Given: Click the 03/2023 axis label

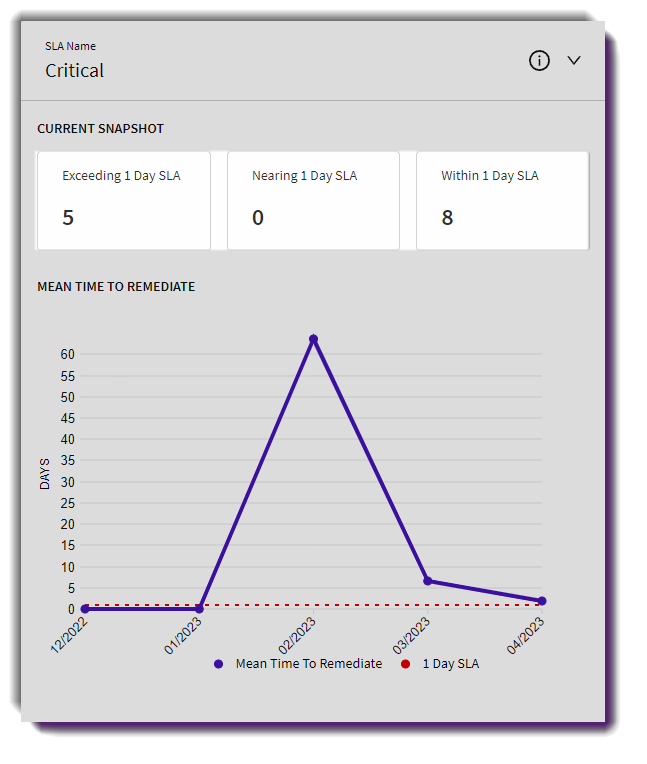Looking at the screenshot, I should (411, 635).
